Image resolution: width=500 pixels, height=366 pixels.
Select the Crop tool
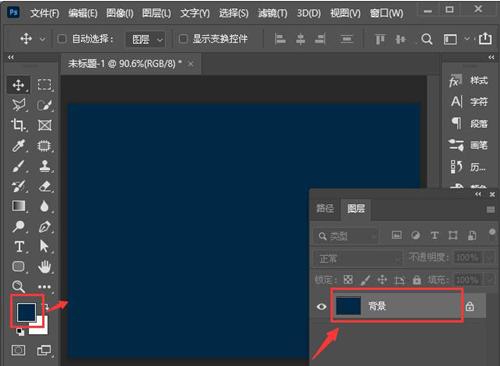pyautogui.click(x=18, y=125)
